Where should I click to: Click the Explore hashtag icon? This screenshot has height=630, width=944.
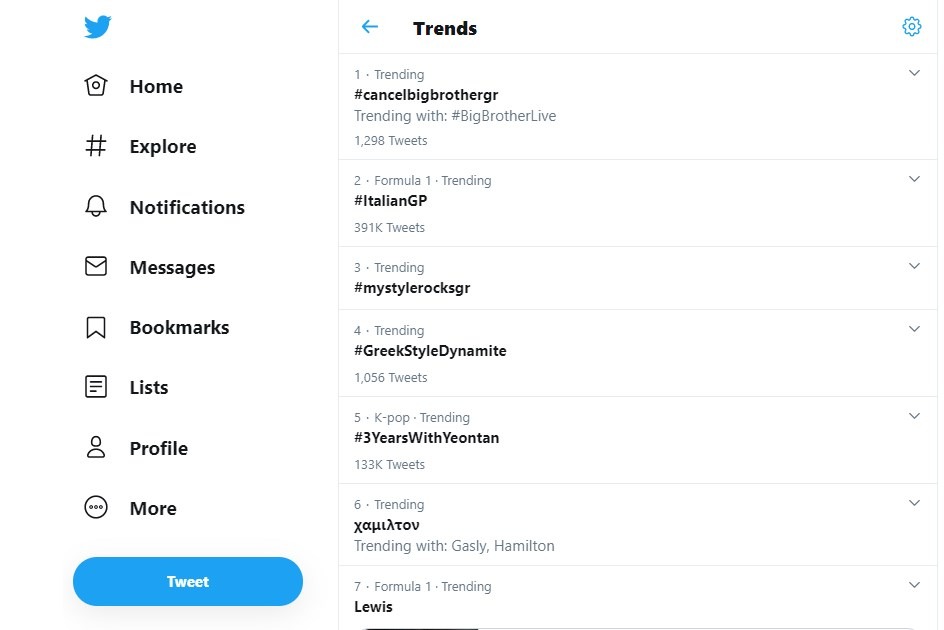click(x=96, y=146)
